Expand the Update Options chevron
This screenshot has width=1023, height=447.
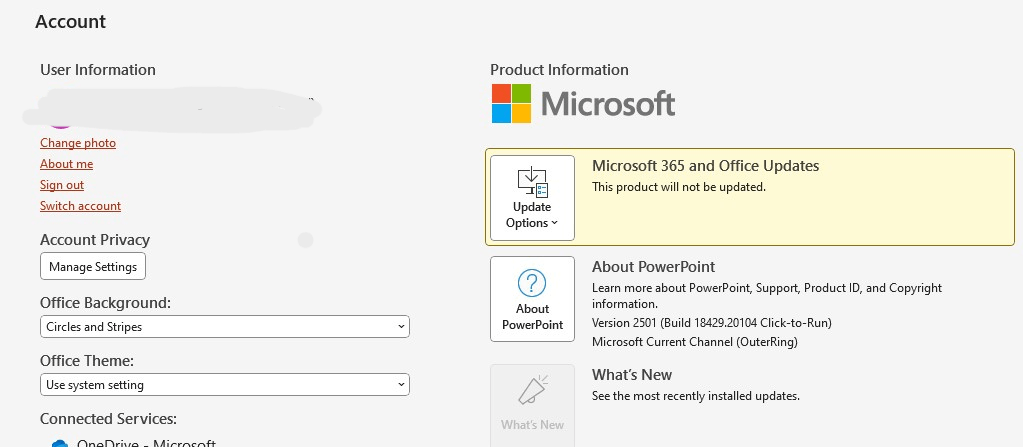[555, 223]
